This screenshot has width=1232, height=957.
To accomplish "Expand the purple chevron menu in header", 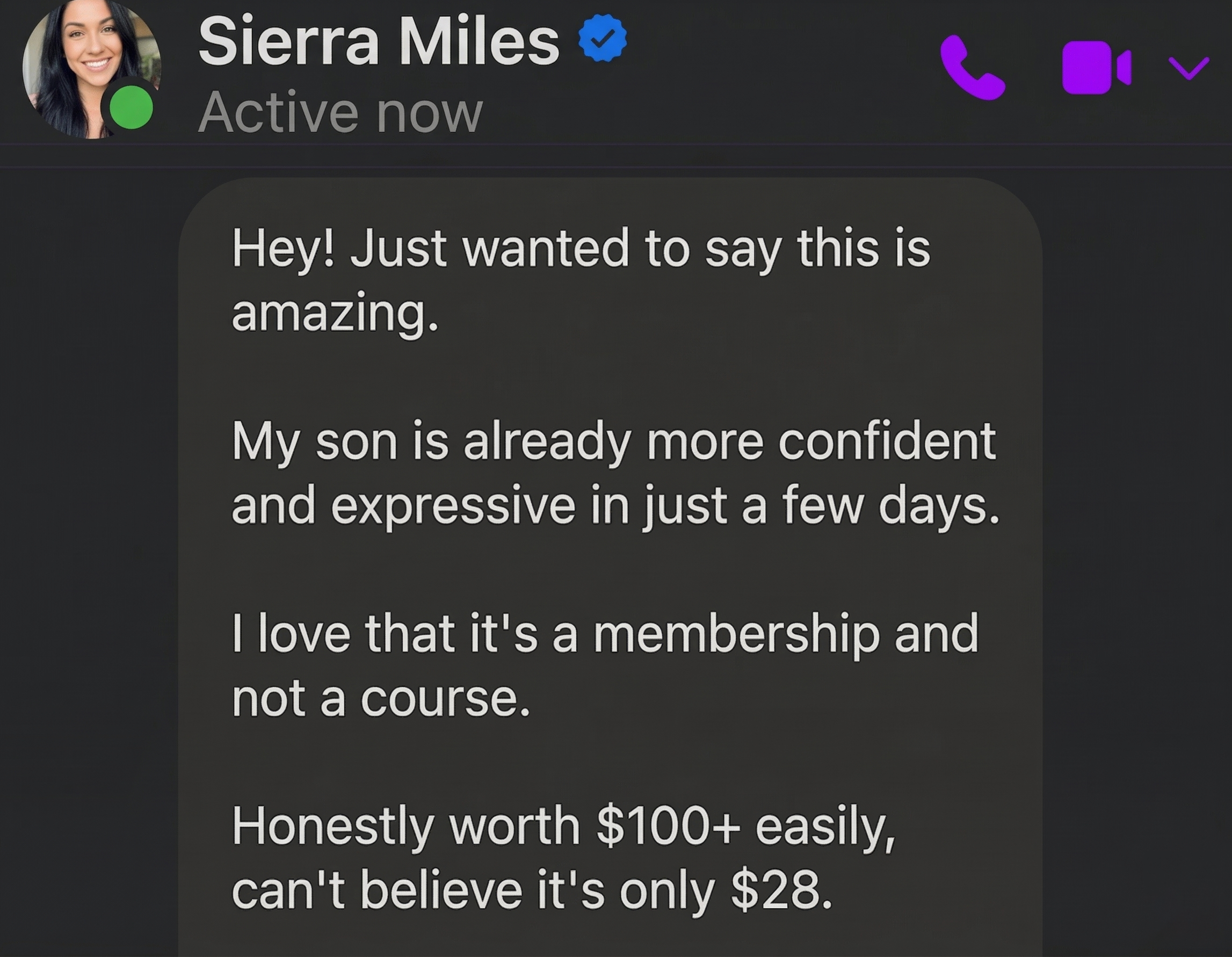I will pos(1188,68).
